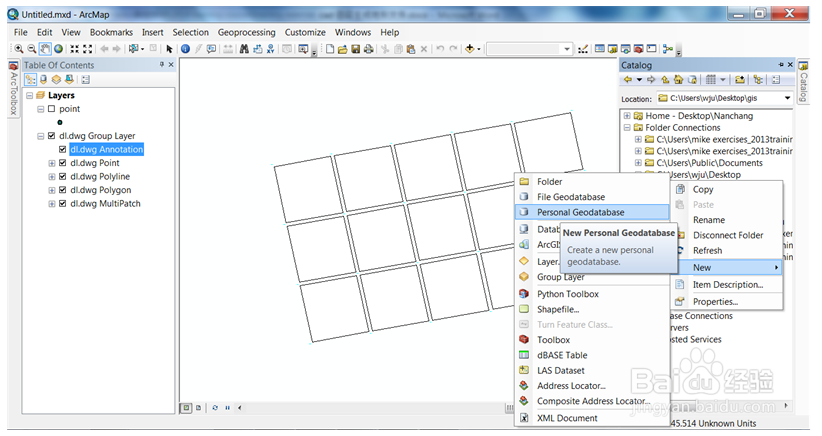Uncheck dl.dwg Polyline layer
The height and width of the screenshot is (436, 822).
click(x=62, y=177)
